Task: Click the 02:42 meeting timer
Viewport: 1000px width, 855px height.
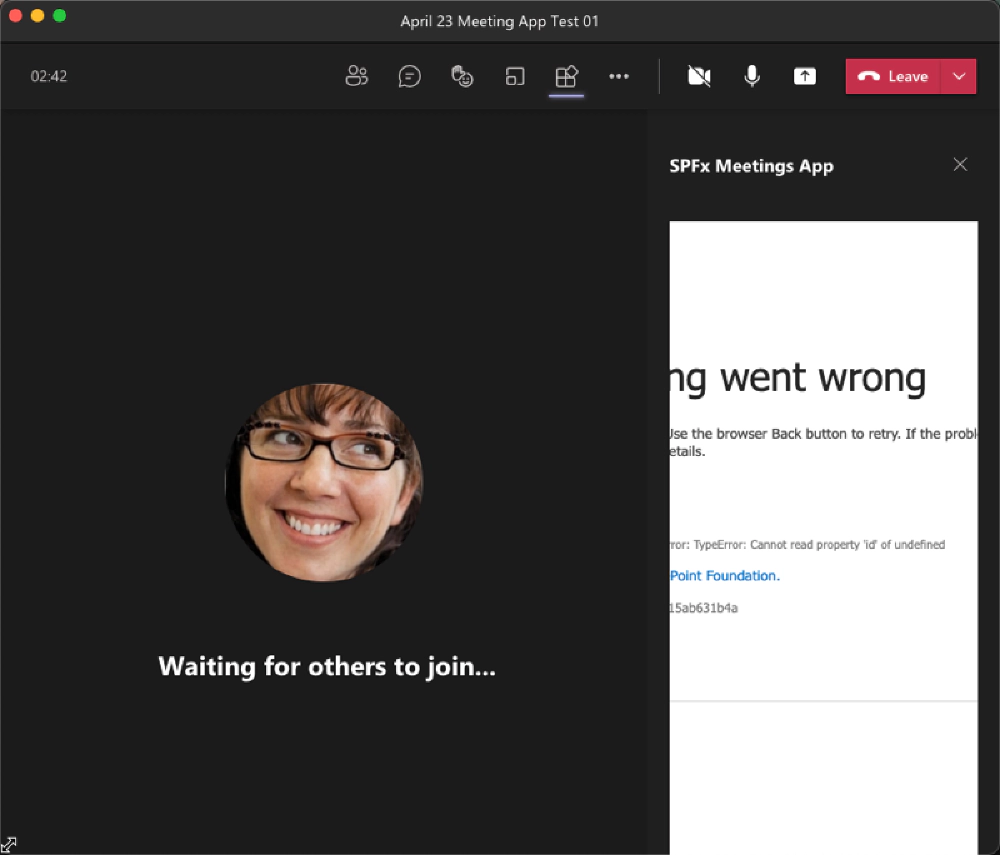Action: (48, 77)
